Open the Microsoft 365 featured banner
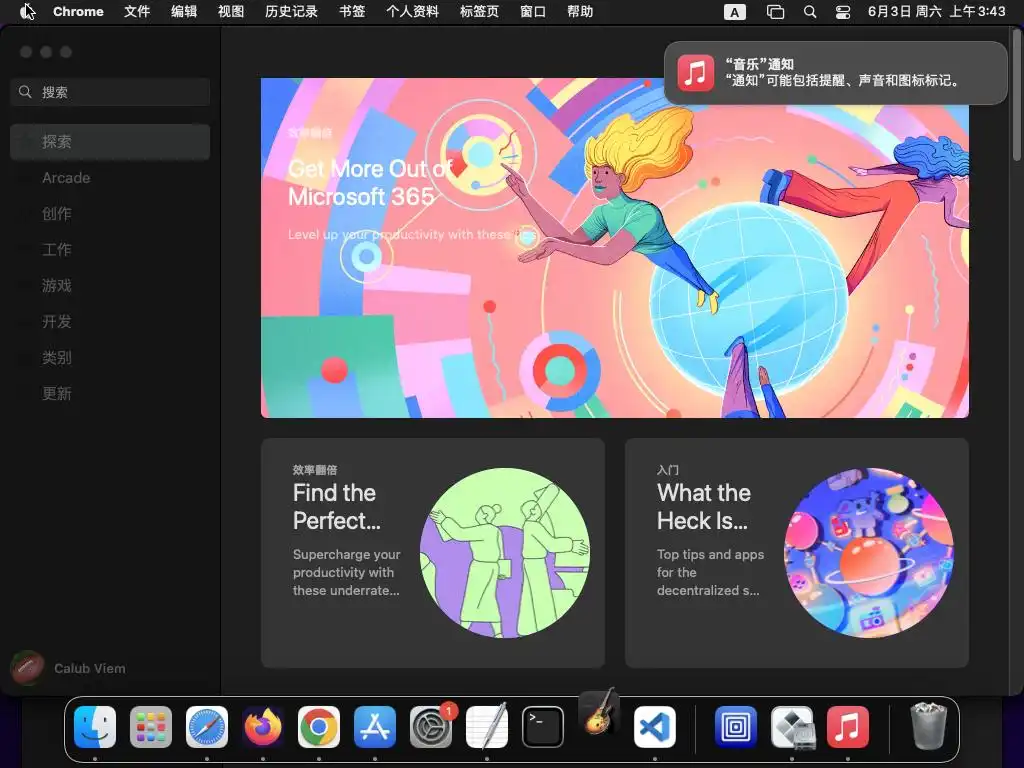This screenshot has height=768, width=1024. pyautogui.click(x=615, y=248)
